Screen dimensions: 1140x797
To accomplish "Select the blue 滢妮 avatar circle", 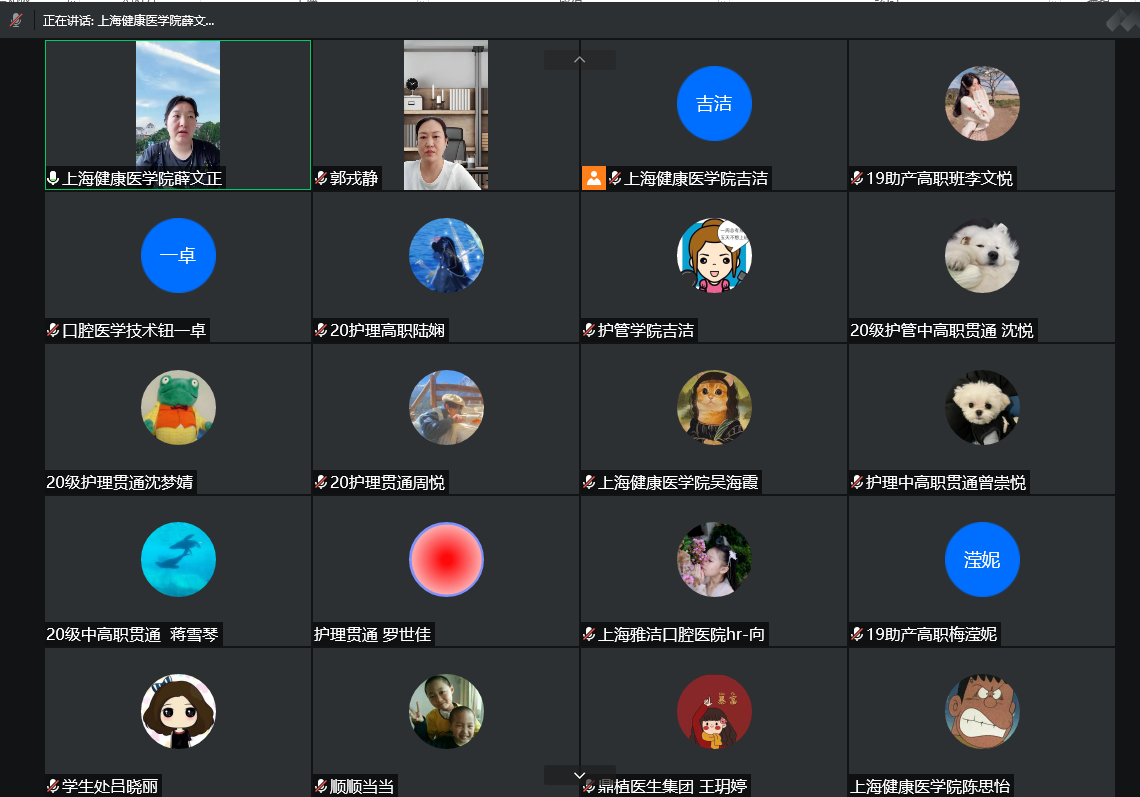I will (982, 559).
